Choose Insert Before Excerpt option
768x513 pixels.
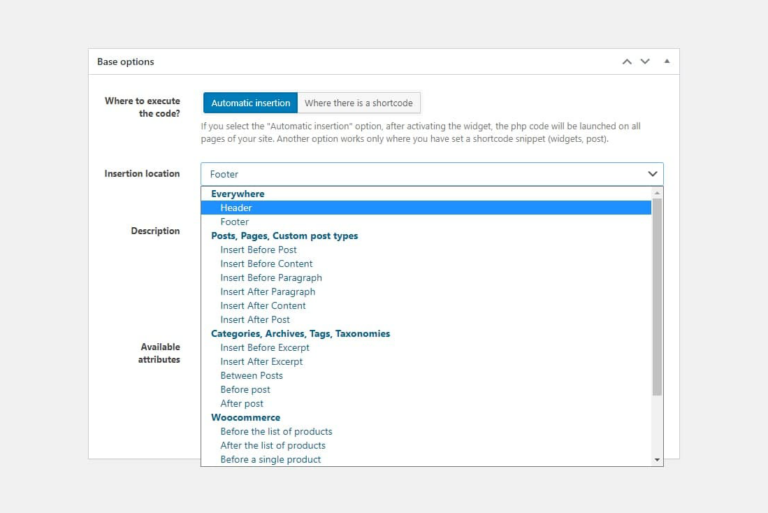coord(265,348)
